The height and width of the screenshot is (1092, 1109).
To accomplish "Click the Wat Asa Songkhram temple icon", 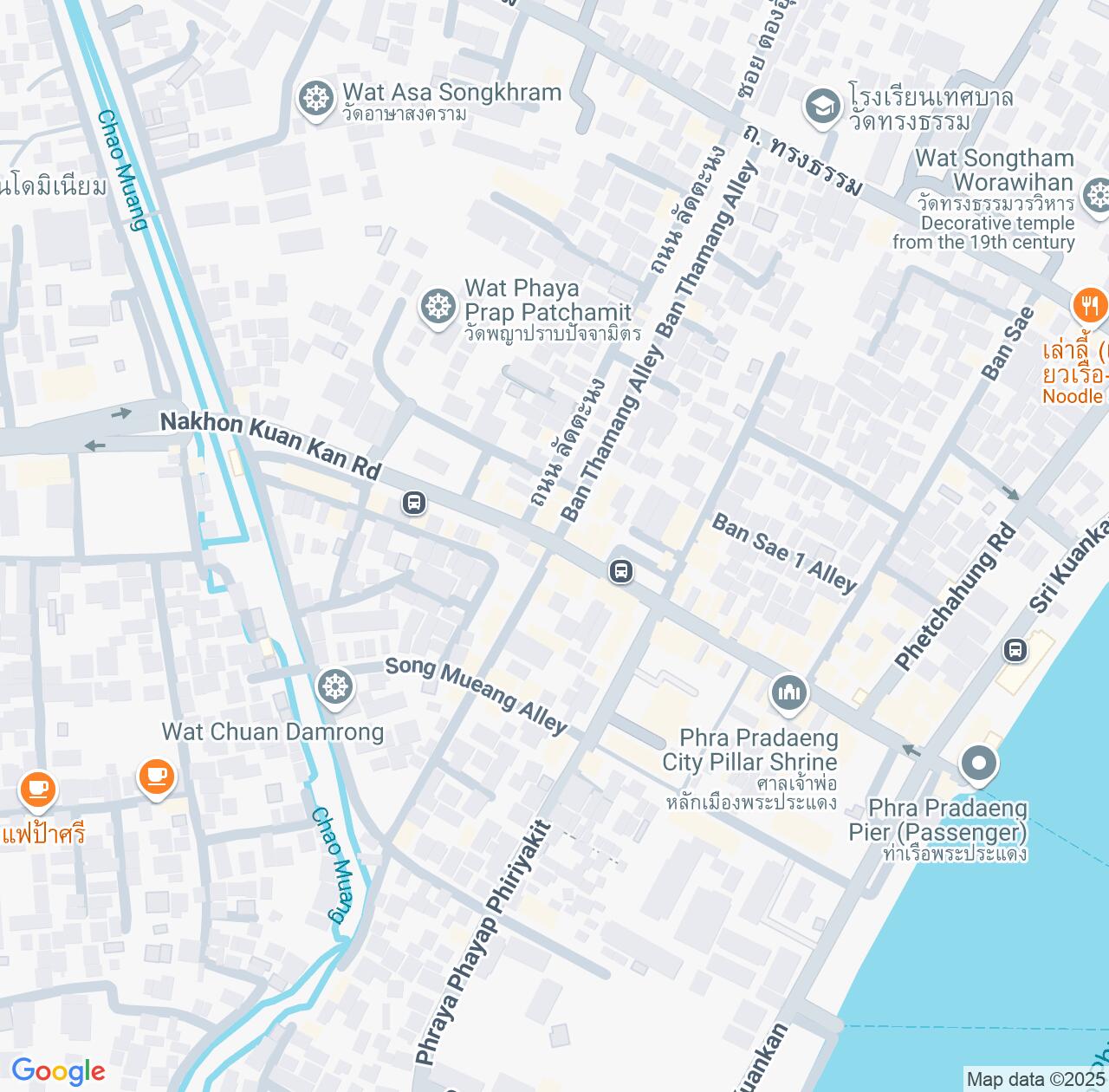I will tap(316, 100).
